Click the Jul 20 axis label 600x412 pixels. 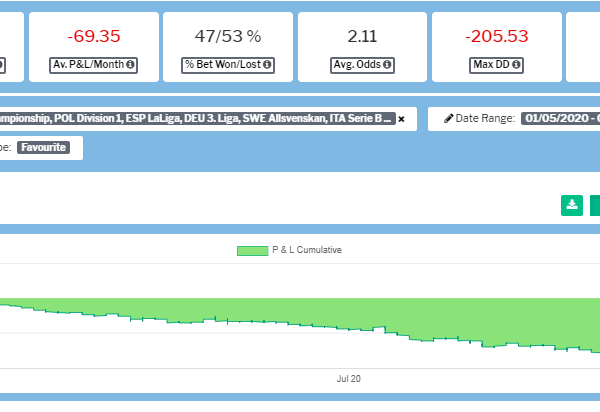(x=349, y=379)
